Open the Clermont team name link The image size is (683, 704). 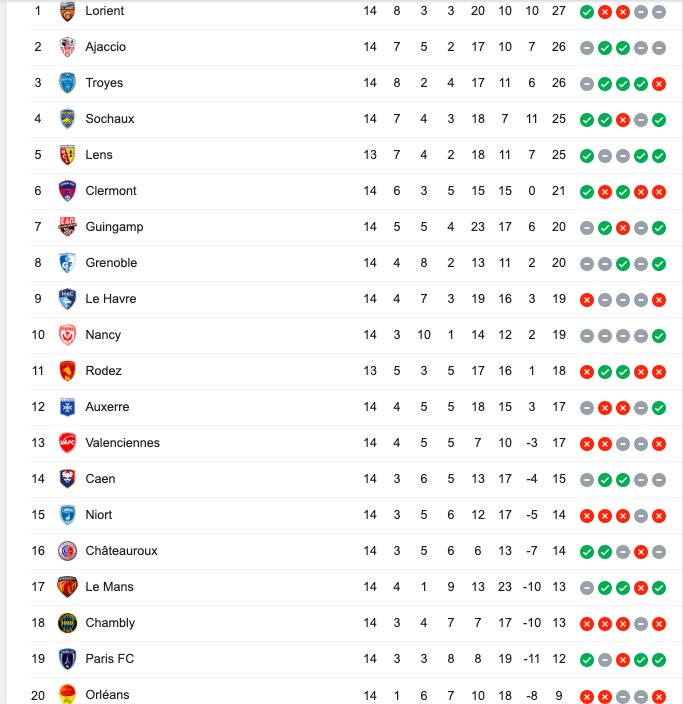[x=111, y=191]
